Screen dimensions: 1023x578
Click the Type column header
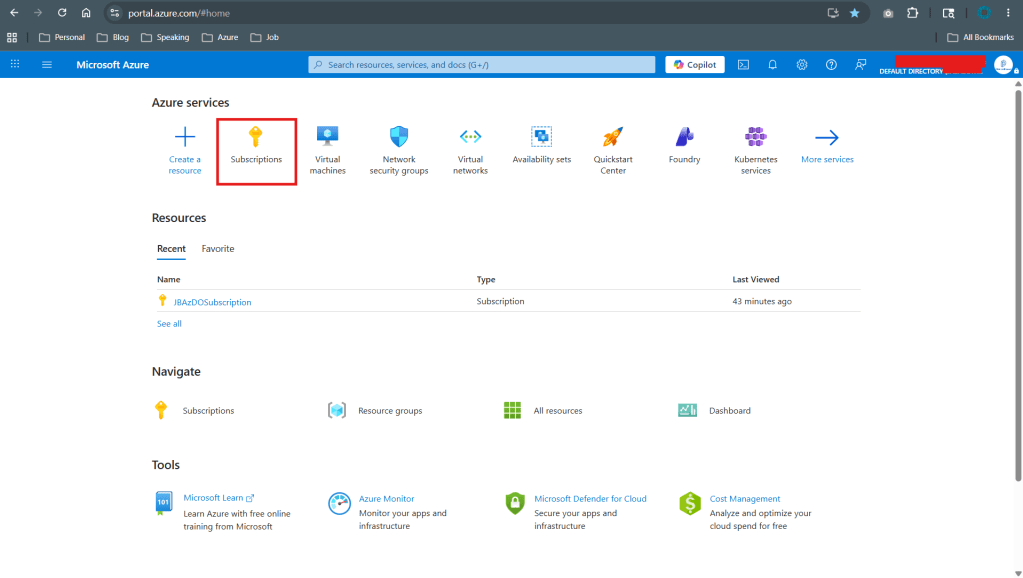(485, 279)
